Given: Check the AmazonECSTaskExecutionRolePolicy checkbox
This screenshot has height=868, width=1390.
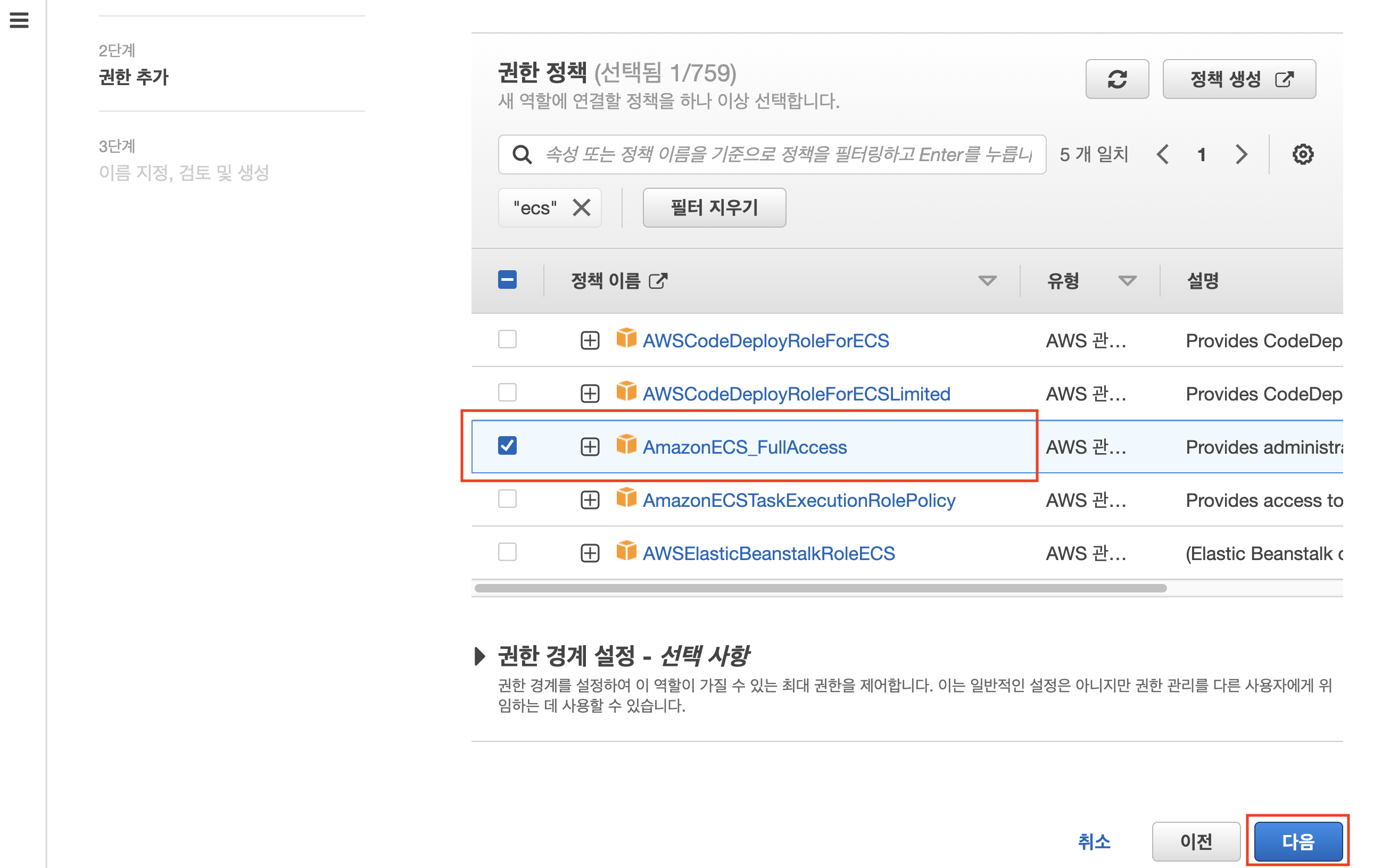Looking at the screenshot, I should (x=507, y=499).
